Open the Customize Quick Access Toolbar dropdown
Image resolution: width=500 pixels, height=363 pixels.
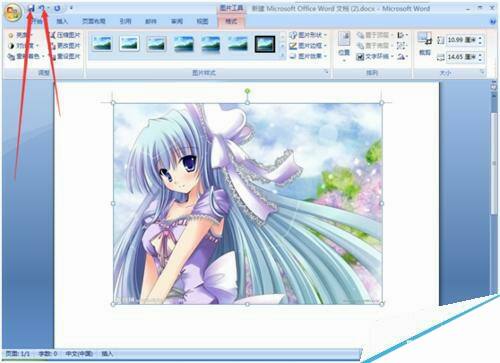click(x=71, y=8)
